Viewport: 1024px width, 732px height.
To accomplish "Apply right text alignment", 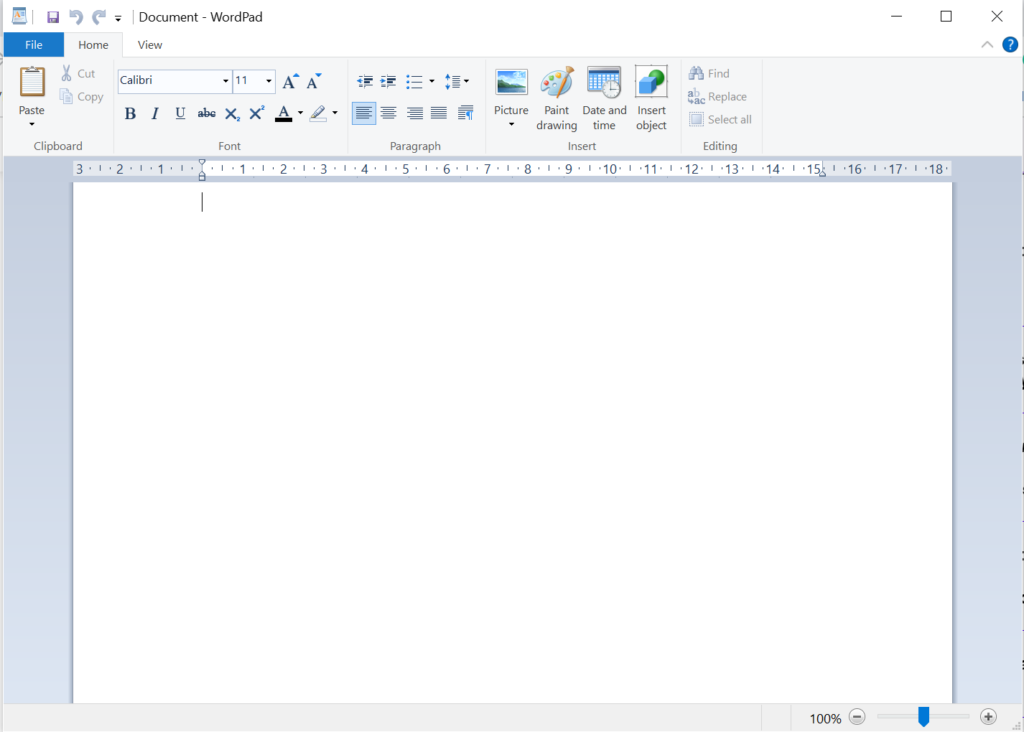I will [x=414, y=112].
